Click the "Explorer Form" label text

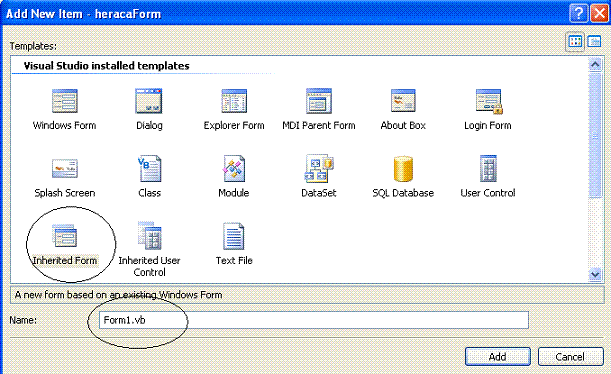click(234, 125)
